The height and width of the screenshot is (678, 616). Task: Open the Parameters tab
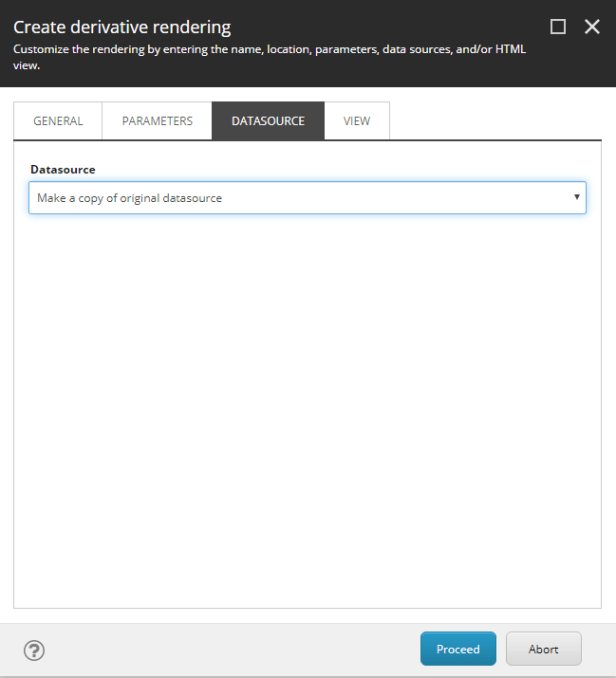[157, 121]
